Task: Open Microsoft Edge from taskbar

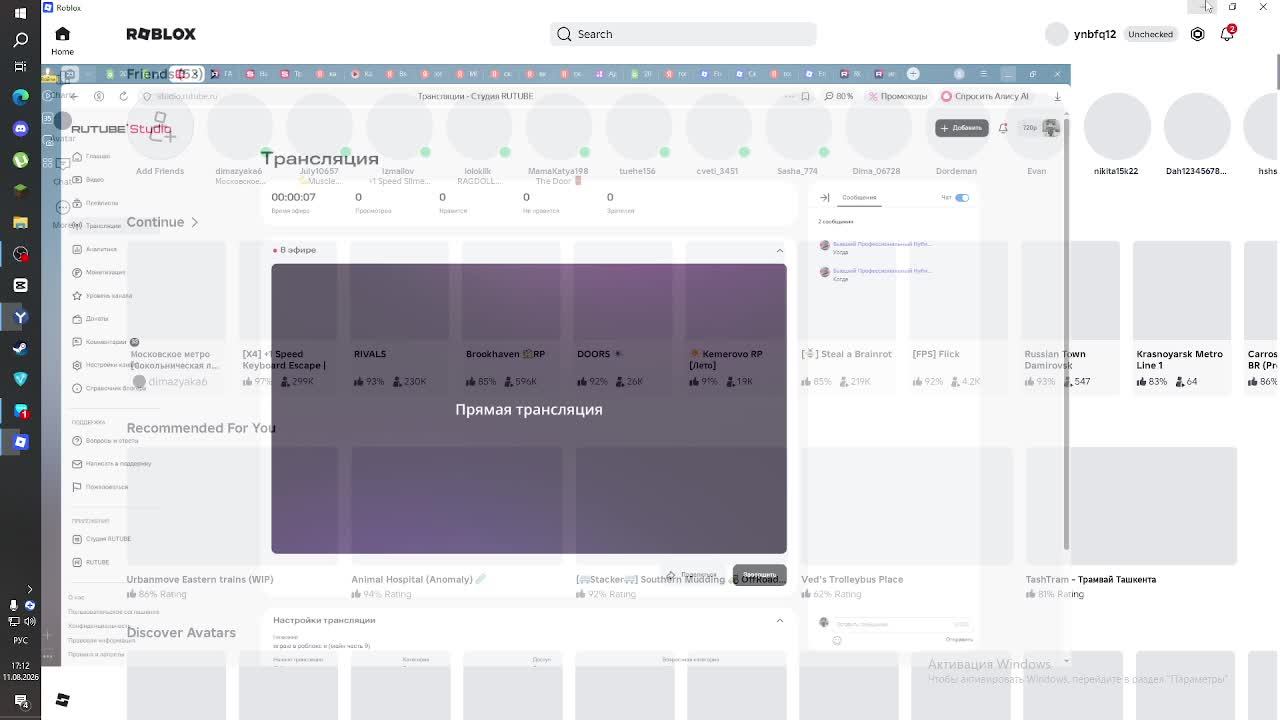Action: coord(21,97)
